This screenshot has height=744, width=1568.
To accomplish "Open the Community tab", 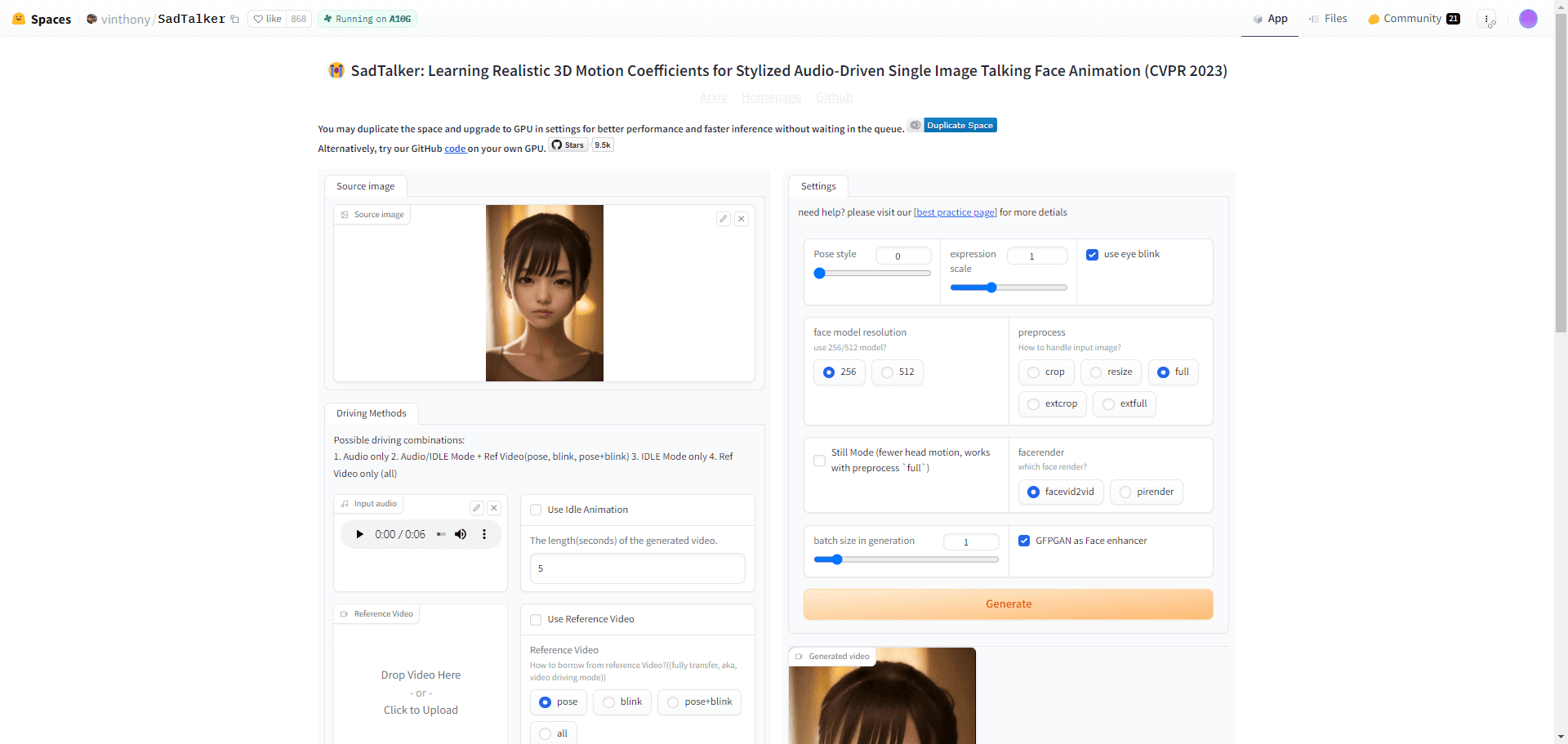I will point(1414,19).
